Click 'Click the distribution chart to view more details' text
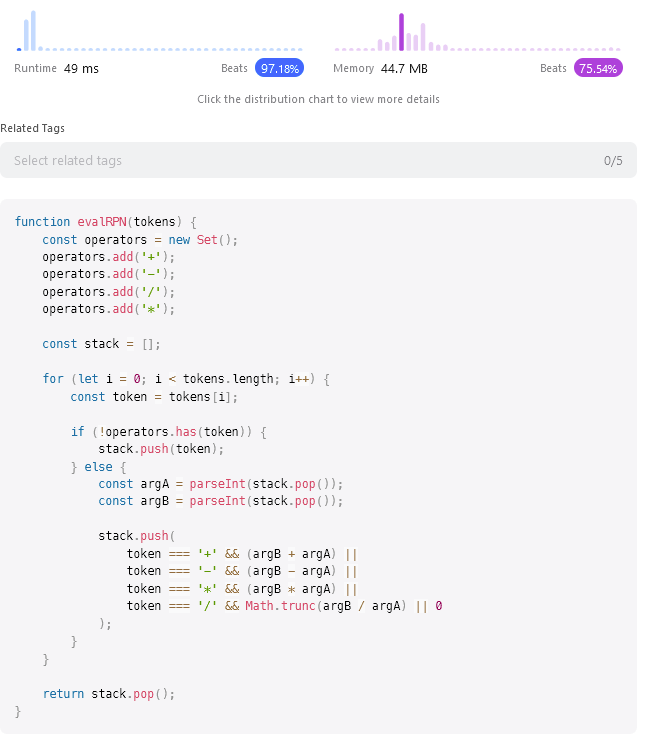Screen dimensions: 647x736 click(318, 99)
